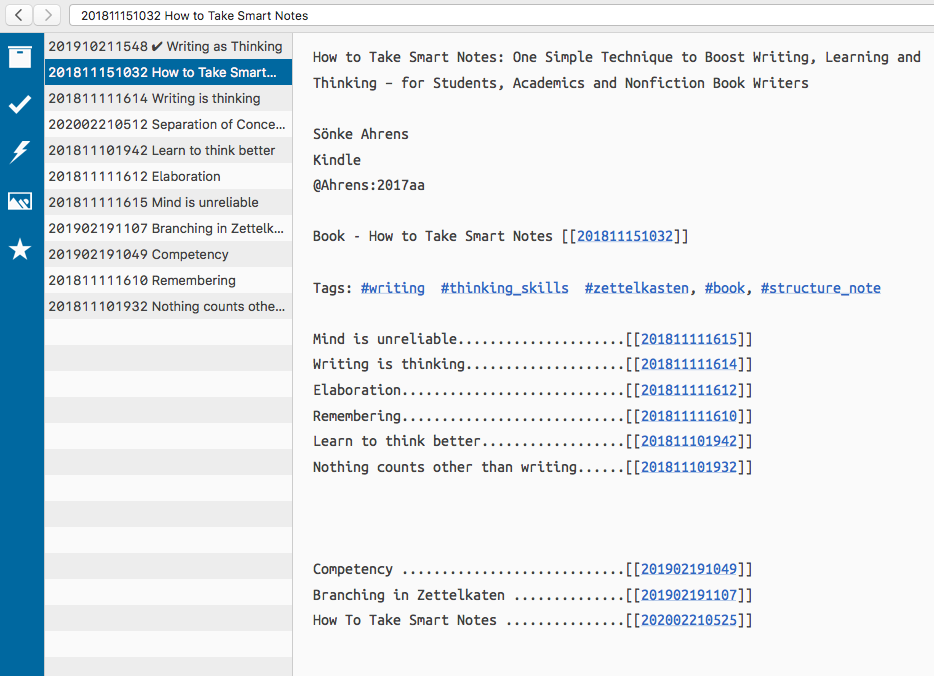Screen dimensions: 934x676
Task: Open note 201811101942 Learn to think better
Action: click(168, 150)
